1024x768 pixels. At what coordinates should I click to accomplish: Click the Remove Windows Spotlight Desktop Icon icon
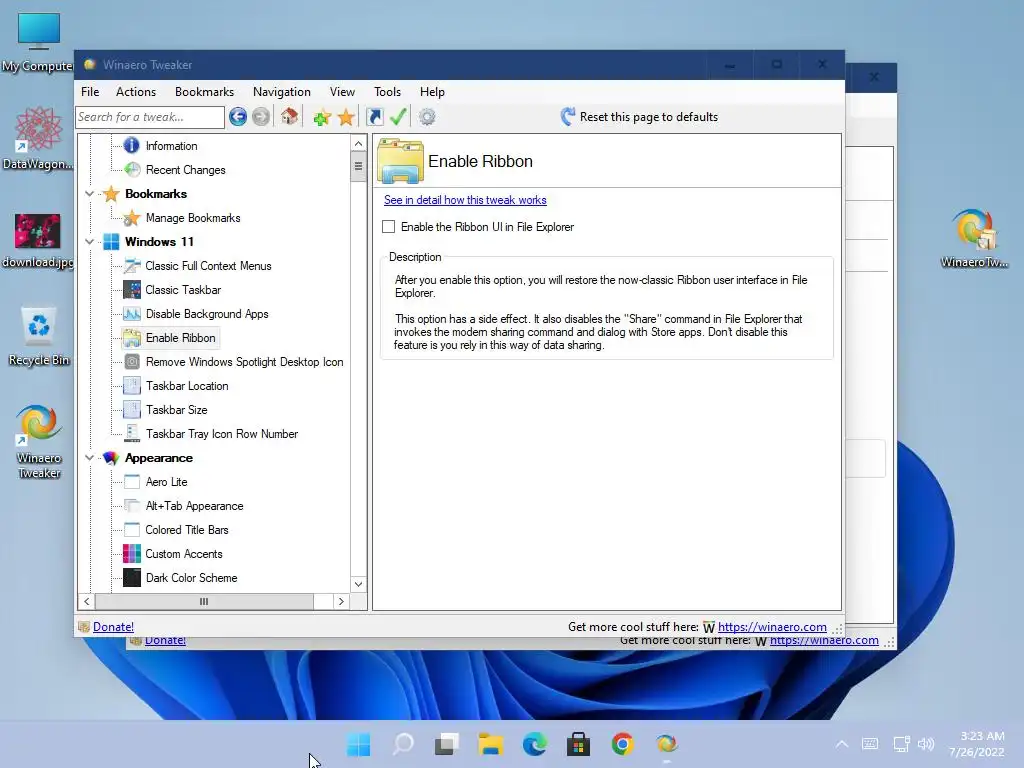[x=132, y=362]
